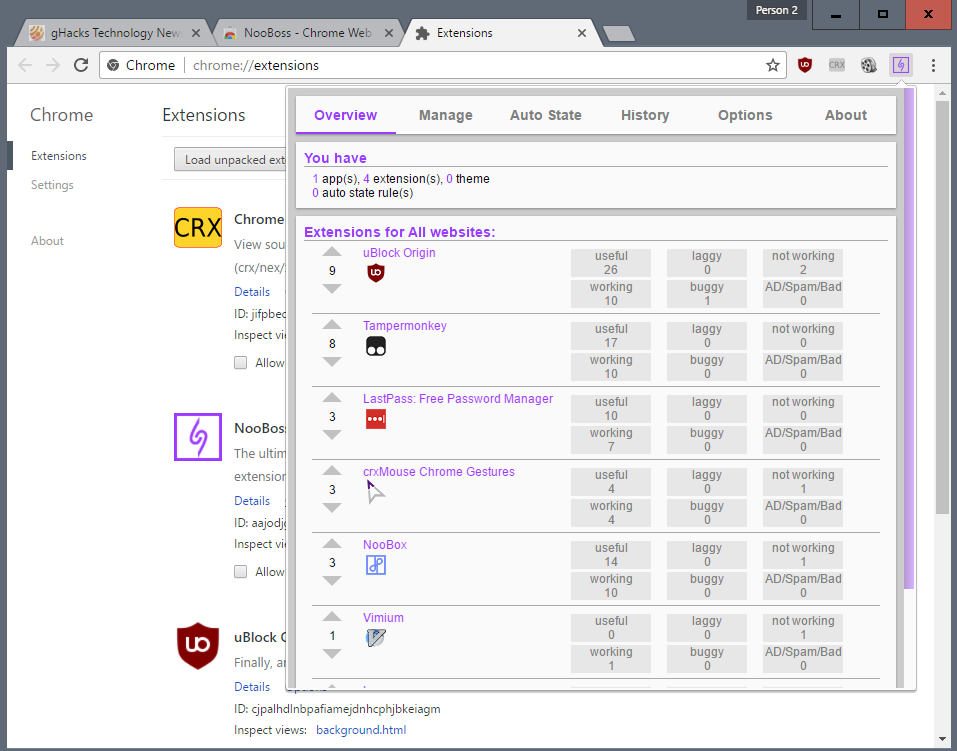The image size is (957, 751).
Task: Click the large NooBoss icon on extensions page
Action: [198, 437]
